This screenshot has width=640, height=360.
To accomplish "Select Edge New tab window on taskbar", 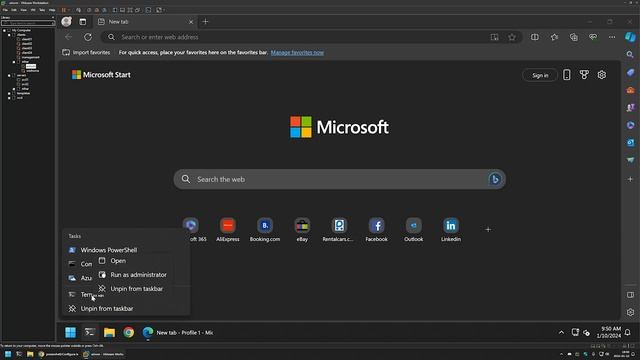I will [178, 333].
